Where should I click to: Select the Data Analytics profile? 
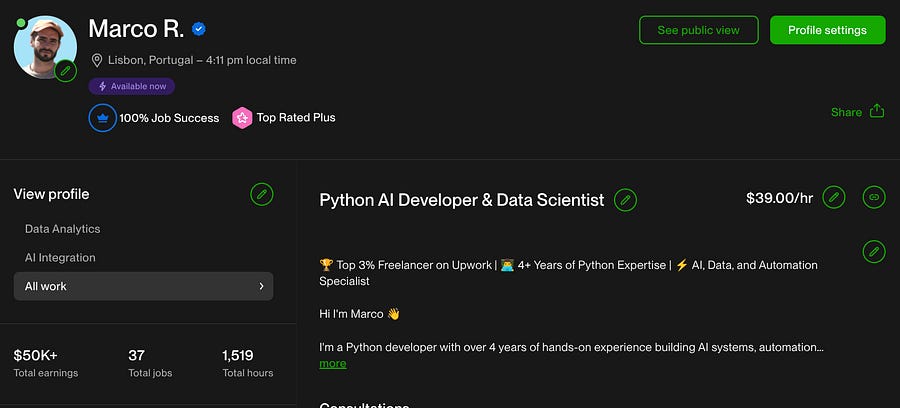pos(62,229)
